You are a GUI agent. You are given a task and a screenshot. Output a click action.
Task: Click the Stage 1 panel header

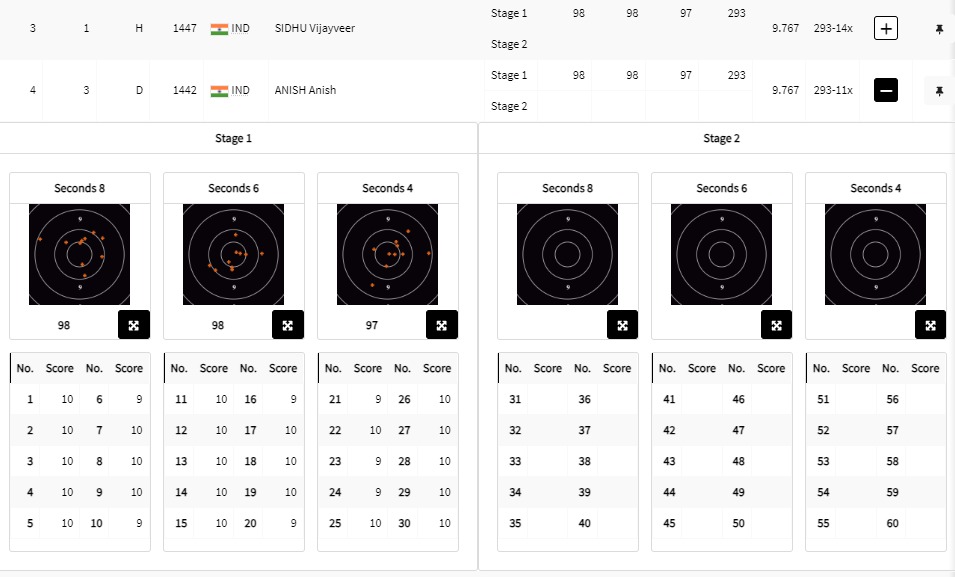click(x=233, y=138)
